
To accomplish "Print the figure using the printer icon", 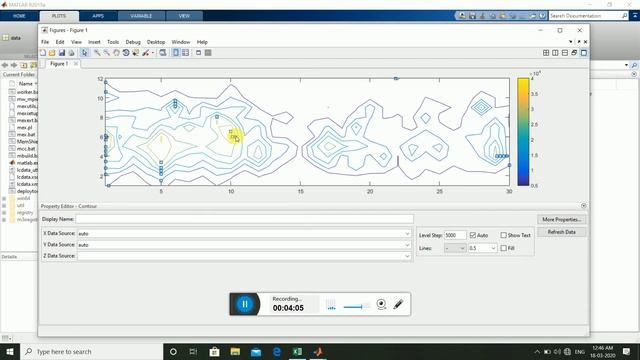I will pyautogui.click(x=71, y=53).
